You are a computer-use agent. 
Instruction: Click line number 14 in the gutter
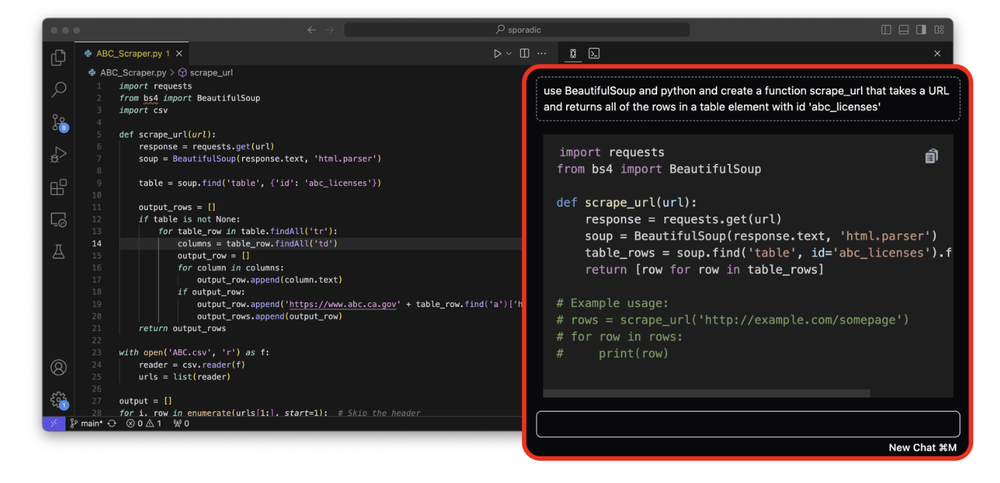coord(96,244)
